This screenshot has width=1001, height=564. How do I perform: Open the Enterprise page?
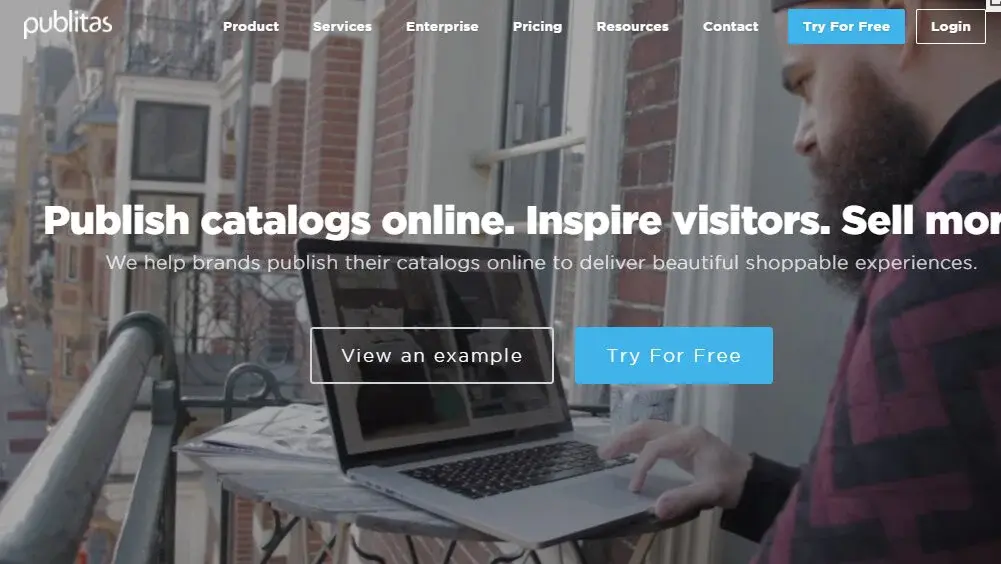(x=442, y=27)
